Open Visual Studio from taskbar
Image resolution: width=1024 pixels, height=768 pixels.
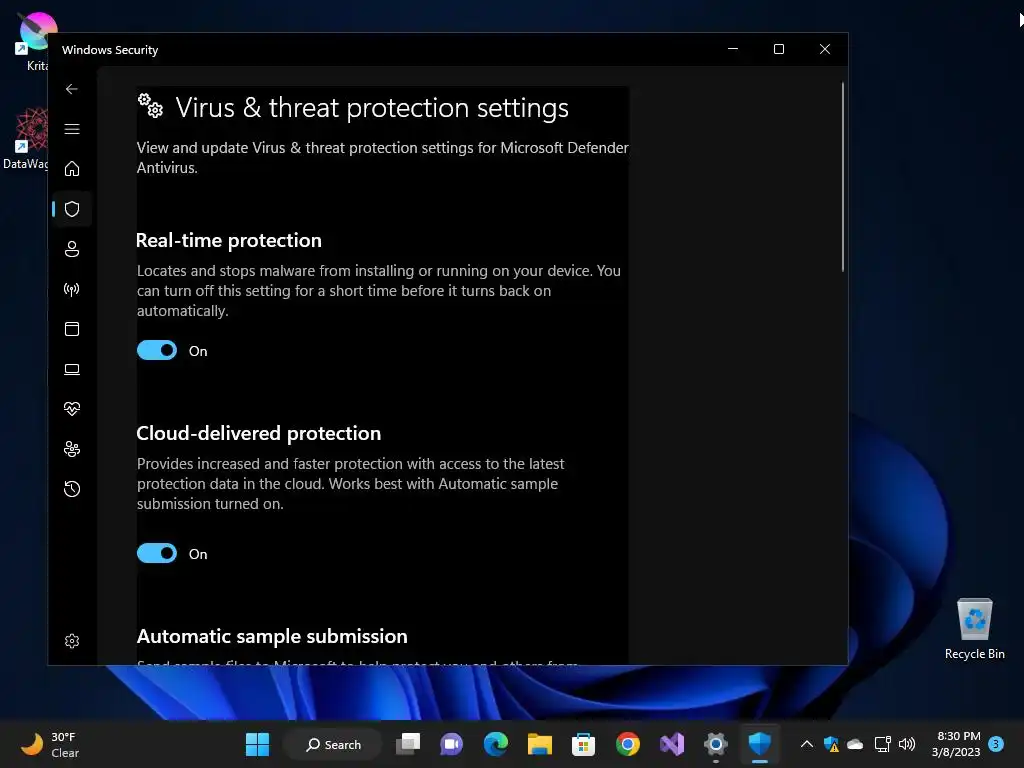[672, 744]
